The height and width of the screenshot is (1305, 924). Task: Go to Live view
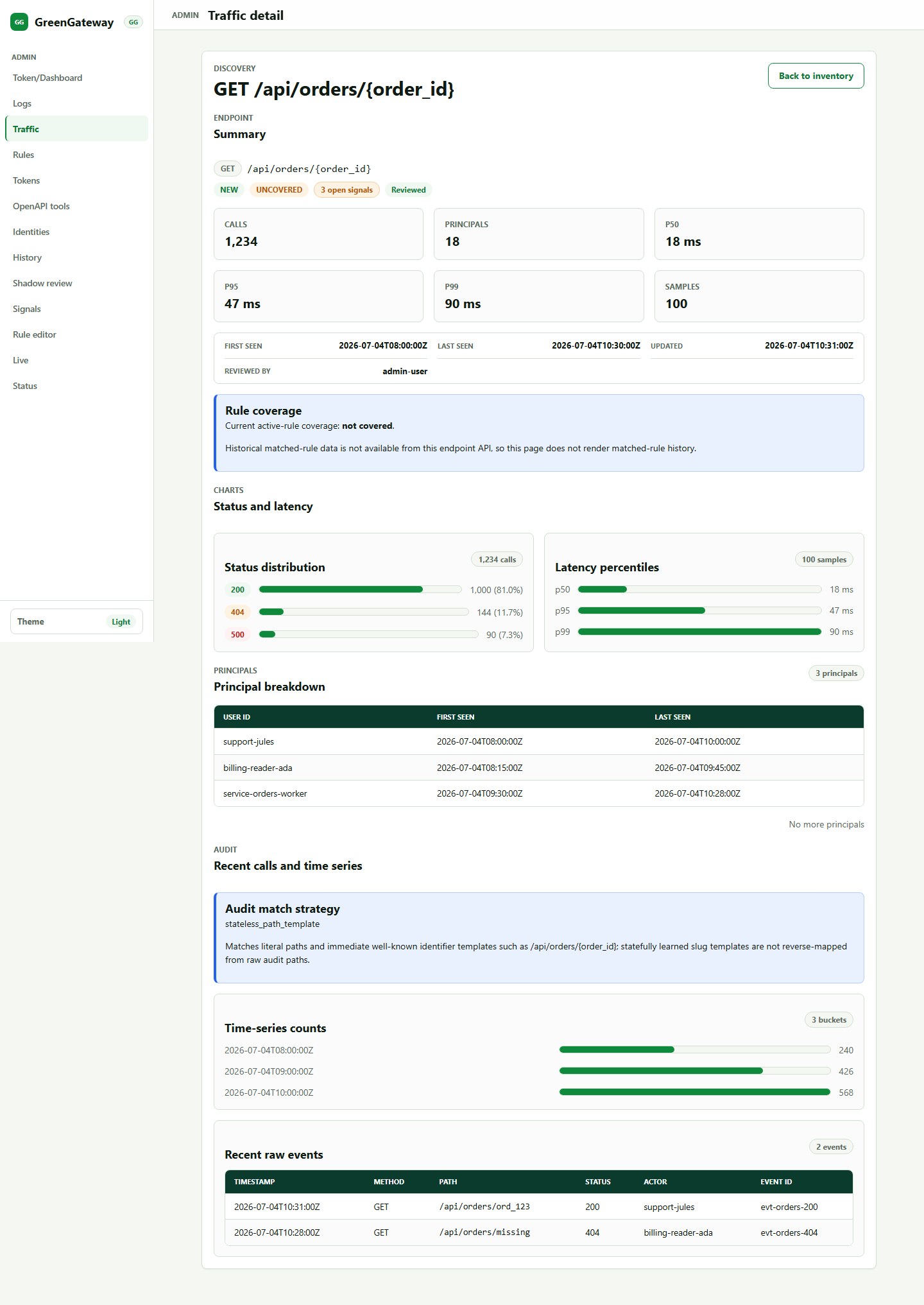76,360
